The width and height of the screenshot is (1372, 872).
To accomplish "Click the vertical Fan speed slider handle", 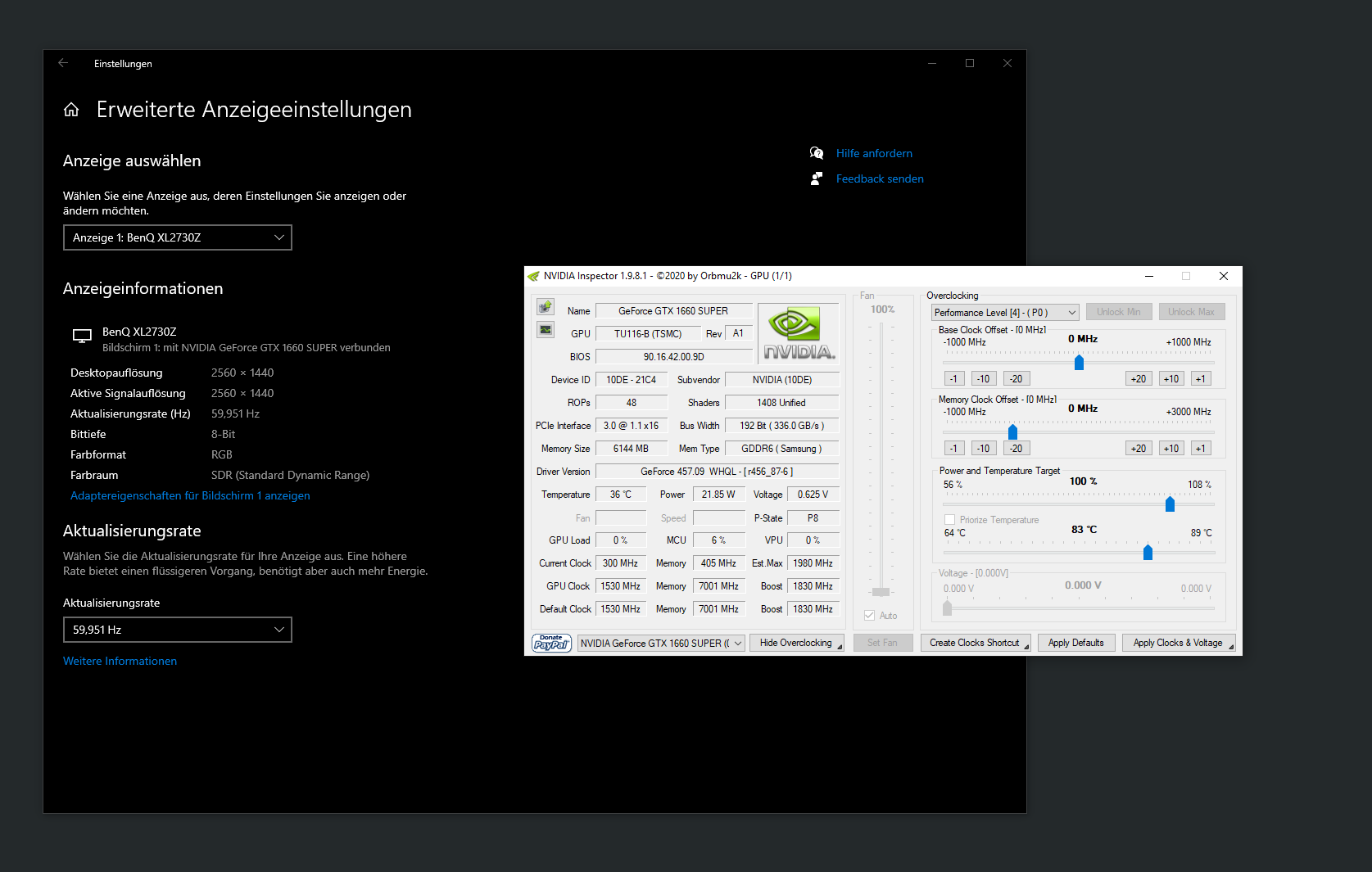I will pos(881,591).
